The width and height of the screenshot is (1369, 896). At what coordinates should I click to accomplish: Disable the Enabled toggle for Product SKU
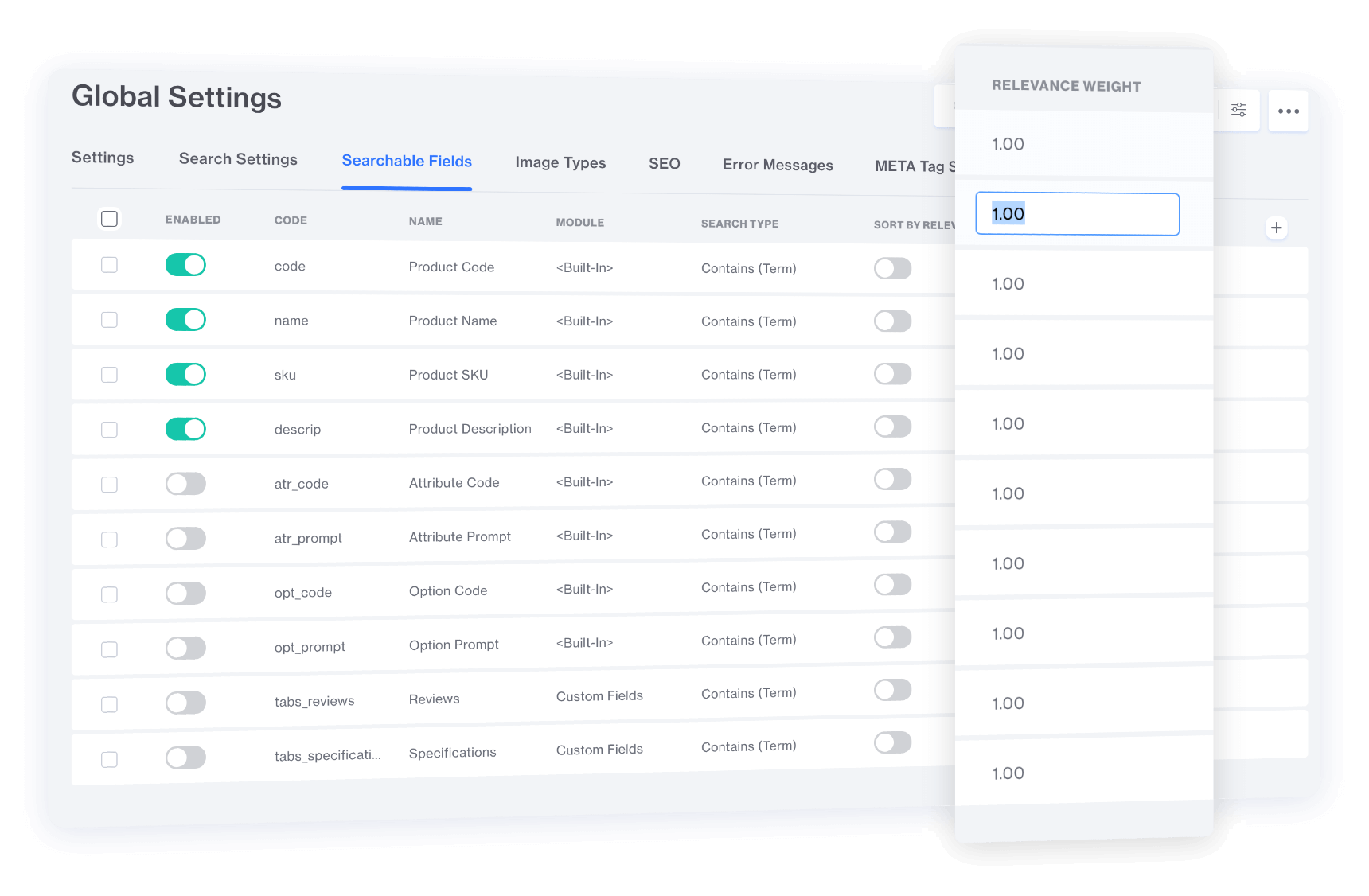[185, 374]
